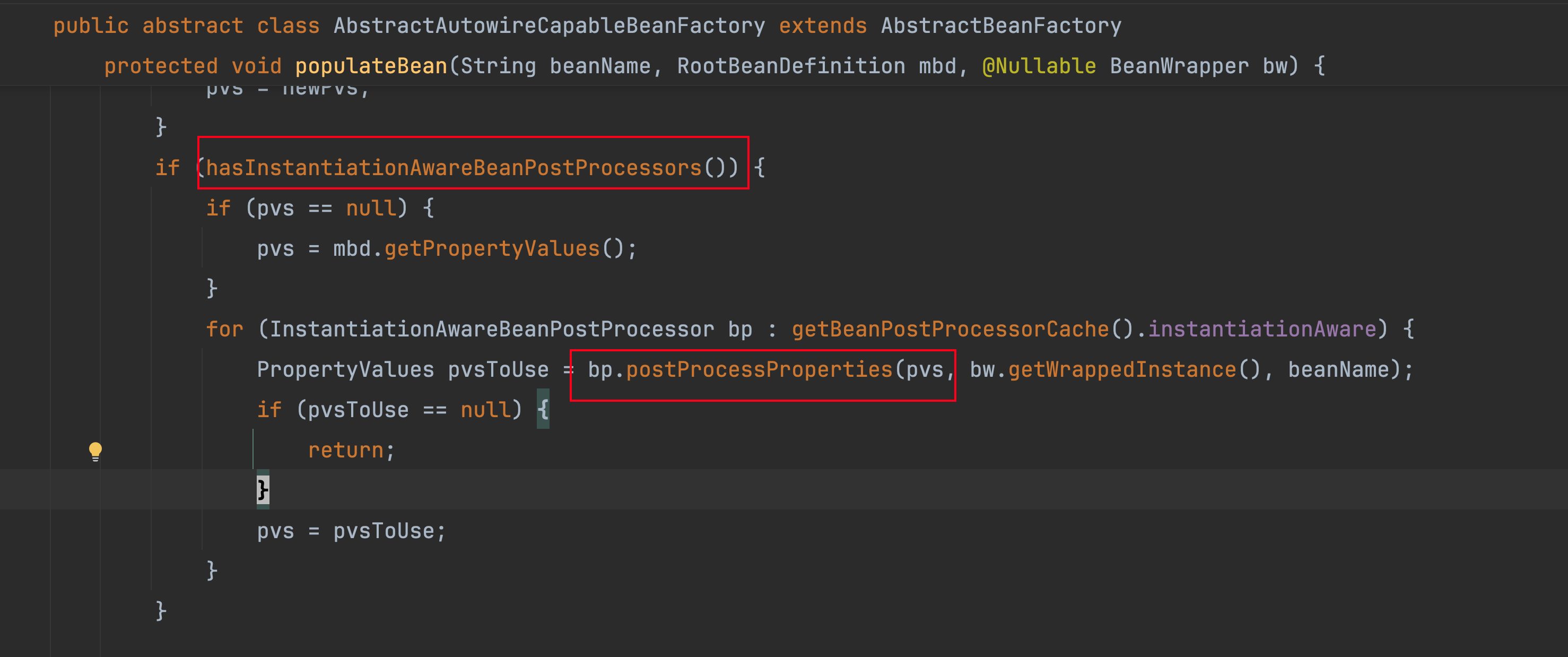
Task: Click the populateBean method name in sticky header
Action: (x=371, y=66)
